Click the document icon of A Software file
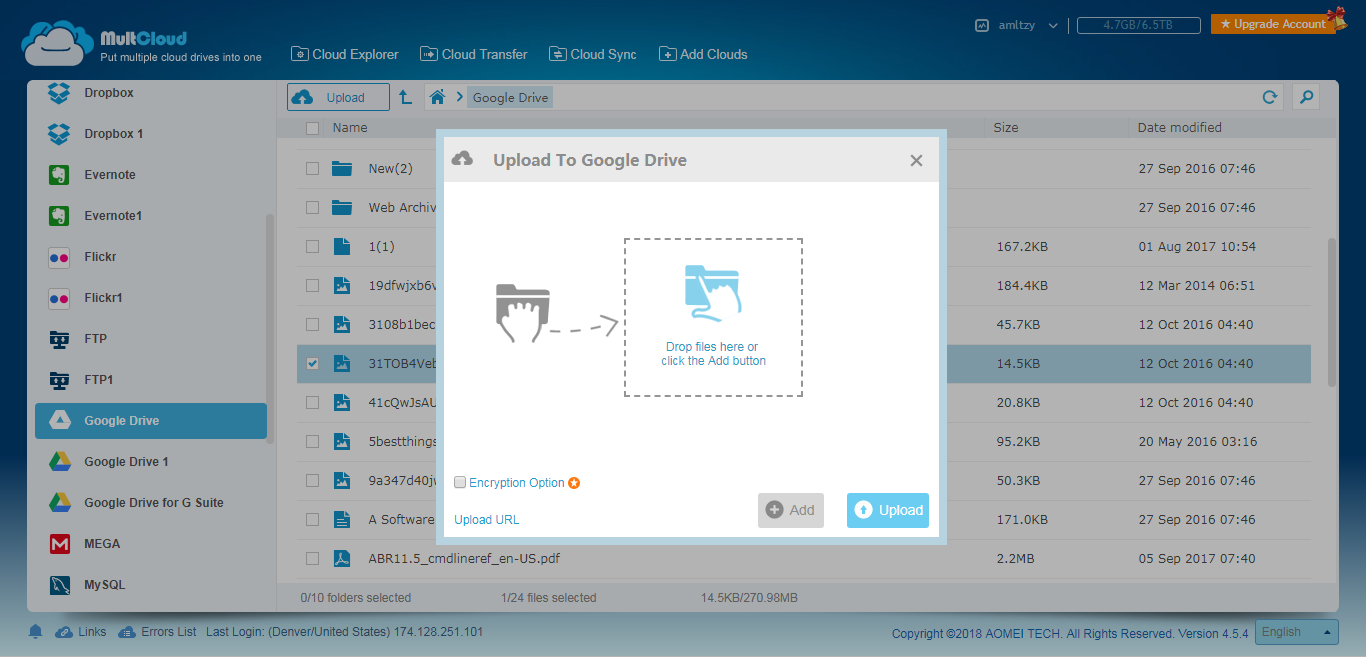 click(x=342, y=520)
